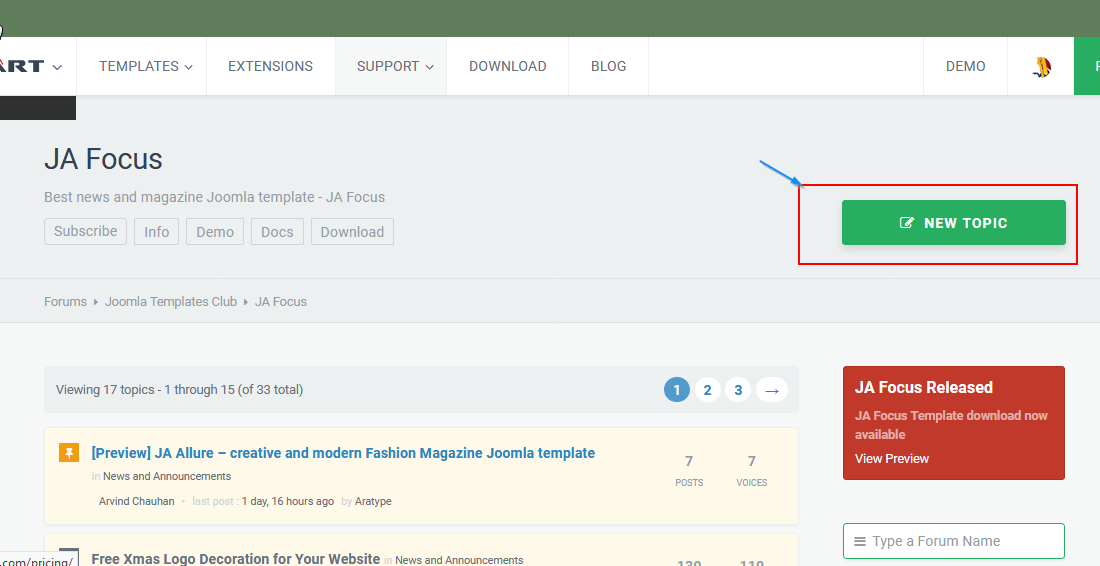Open last post time 1 day, 16 hours ago
Screen dimensions: 1100x566
[288, 501]
